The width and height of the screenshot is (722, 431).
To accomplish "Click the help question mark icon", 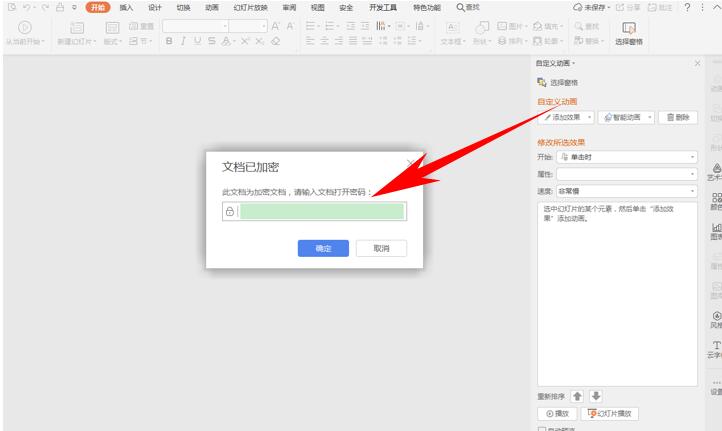I will pos(687,7).
